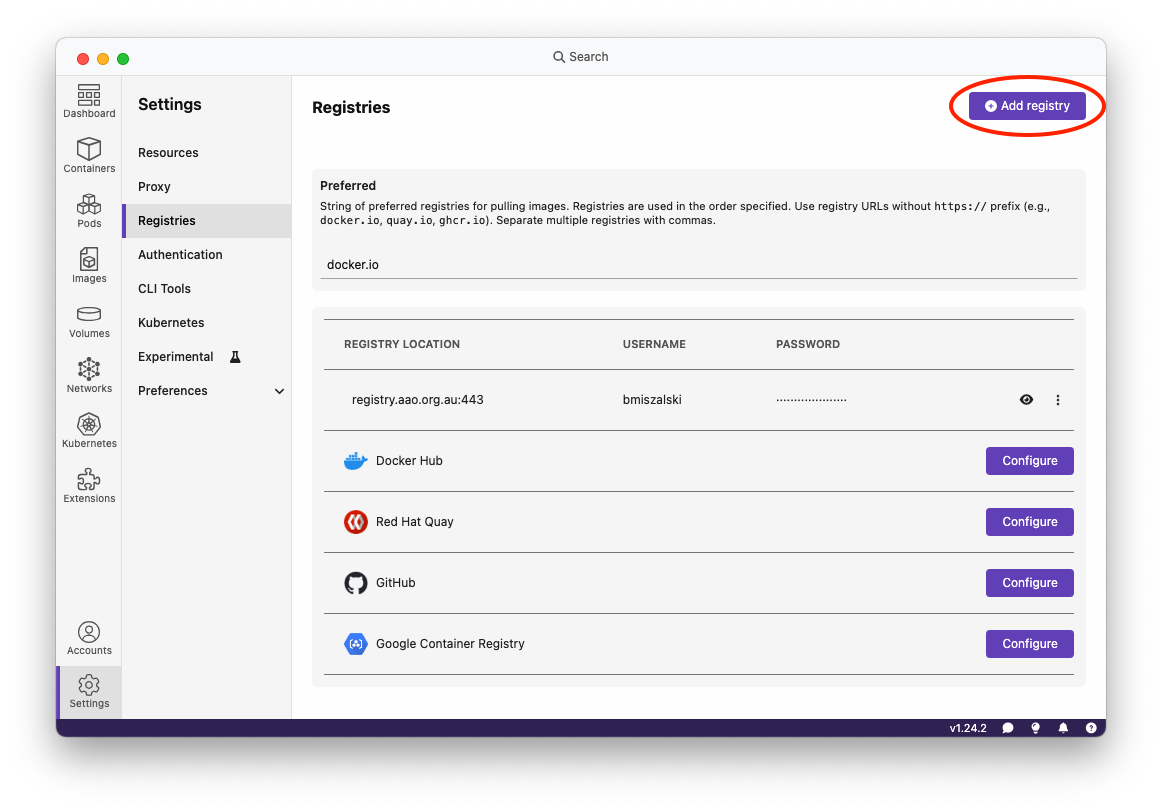
Task: Navigate to the Images page
Action: coord(89,265)
